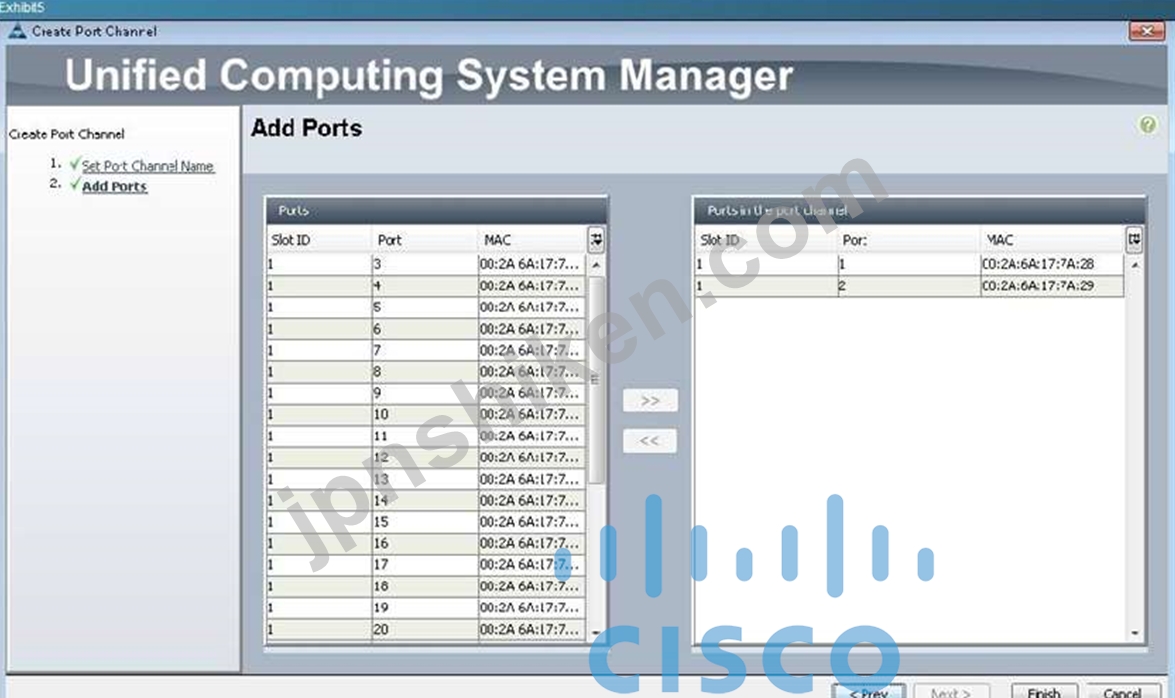Select port 13 row in Ports list
The image size is (1175, 698).
point(426,479)
